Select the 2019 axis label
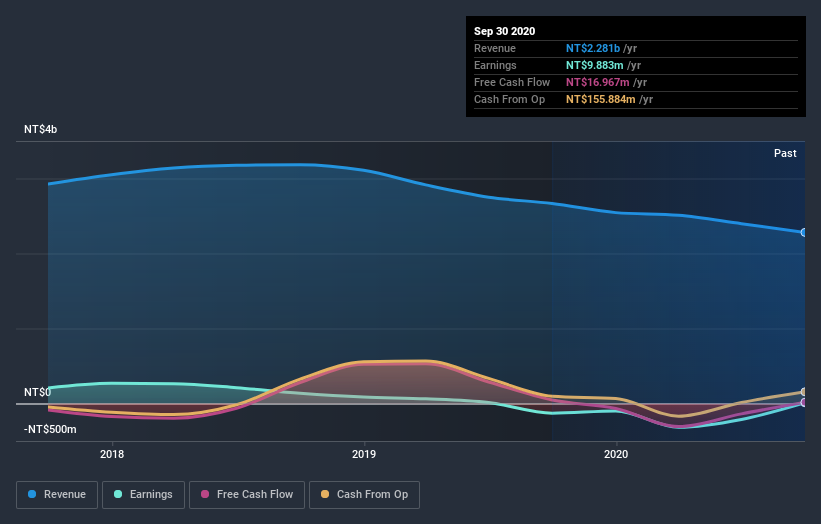This screenshot has width=821, height=524. [x=364, y=454]
